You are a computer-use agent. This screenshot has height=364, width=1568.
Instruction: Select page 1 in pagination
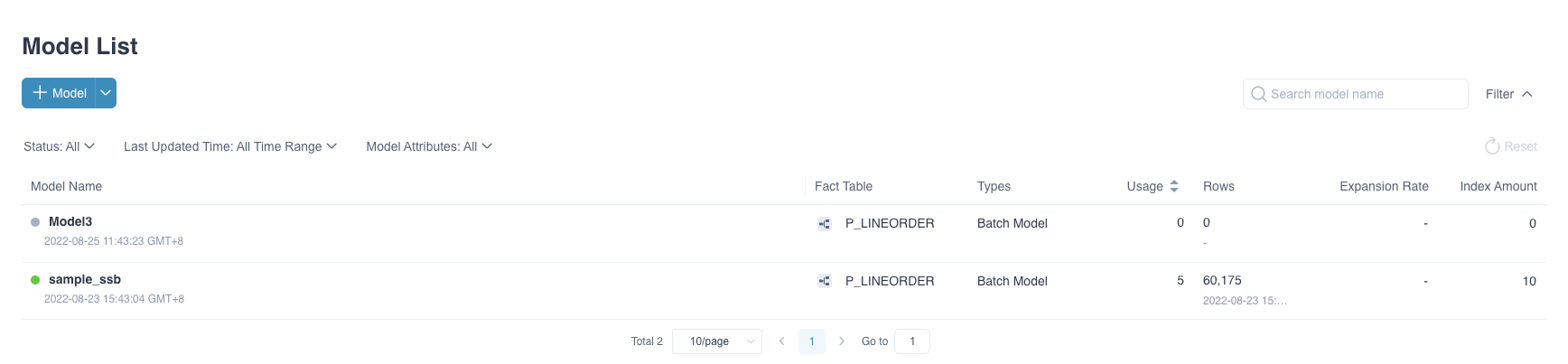pyautogui.click(x=812, y=341)
